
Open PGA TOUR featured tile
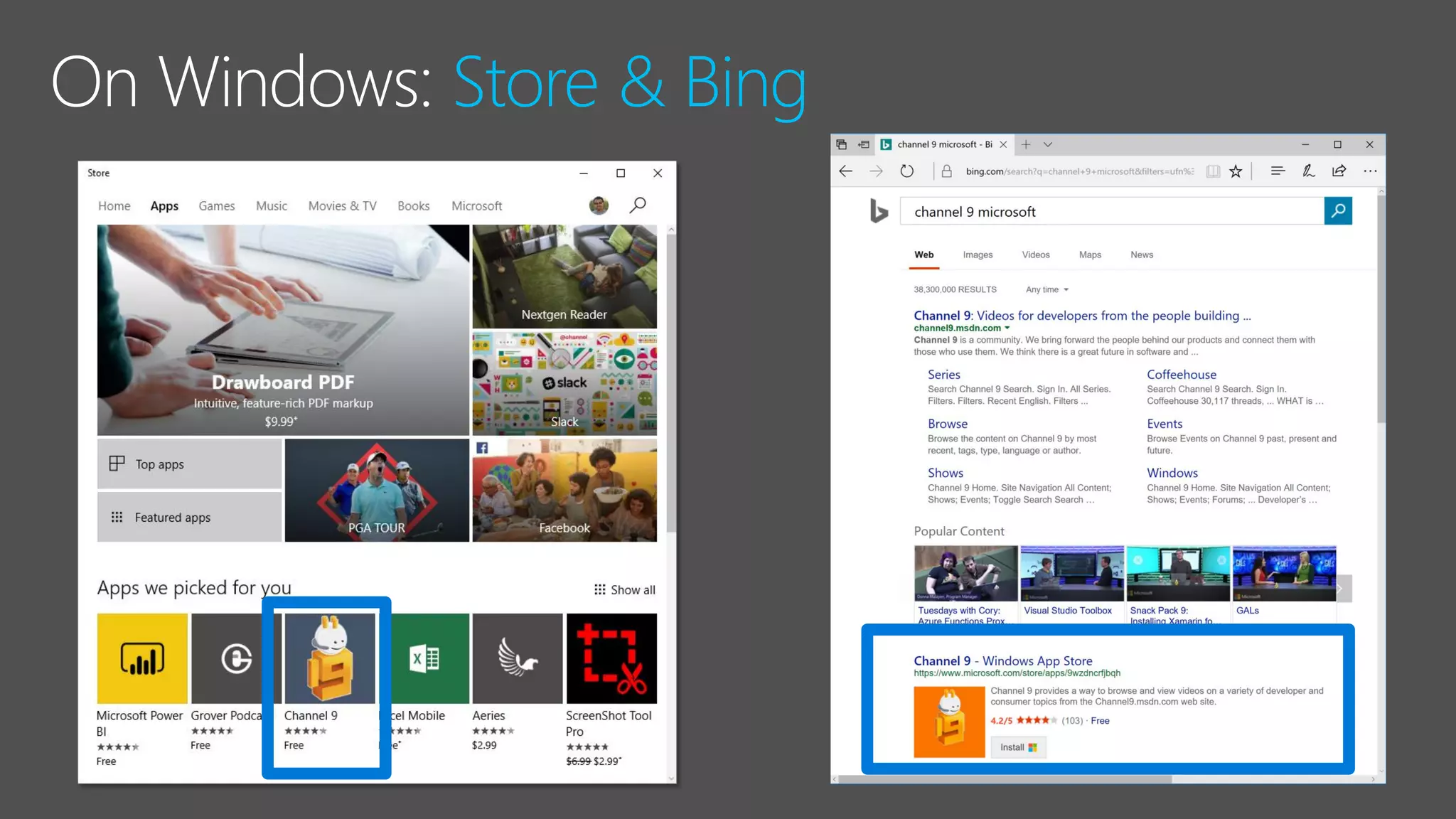pos(377,491)
